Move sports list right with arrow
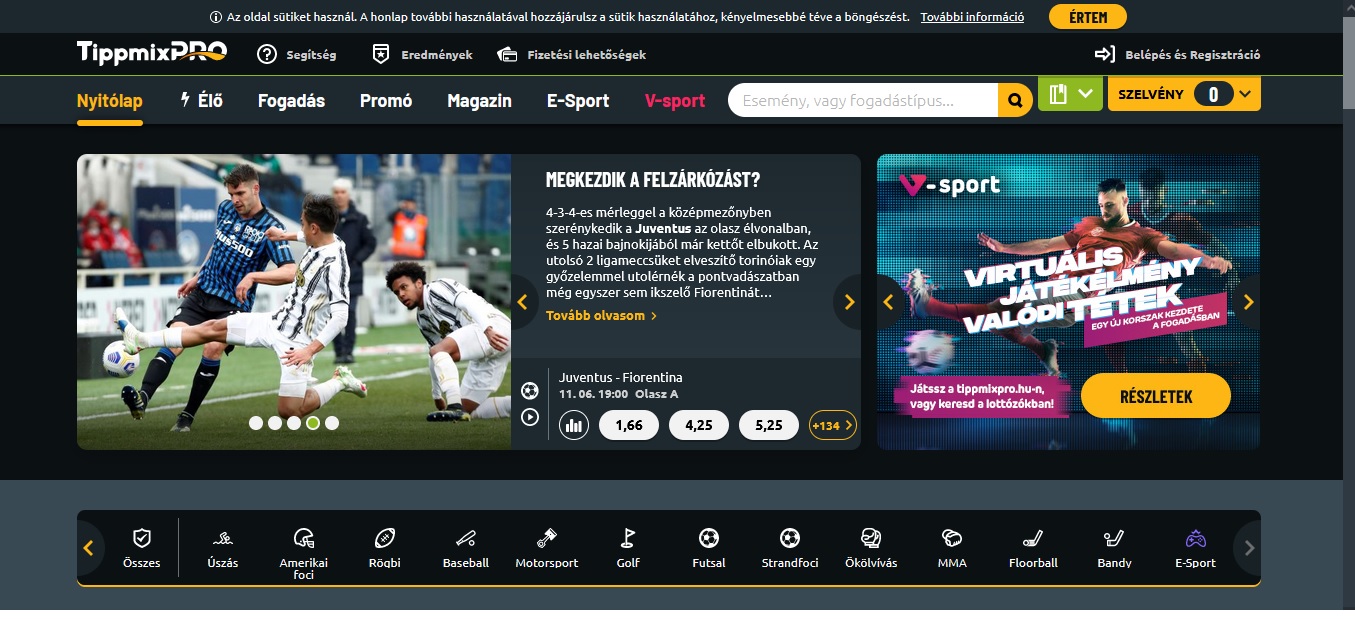This screenshot has height=619, width=1355. 1248,548
